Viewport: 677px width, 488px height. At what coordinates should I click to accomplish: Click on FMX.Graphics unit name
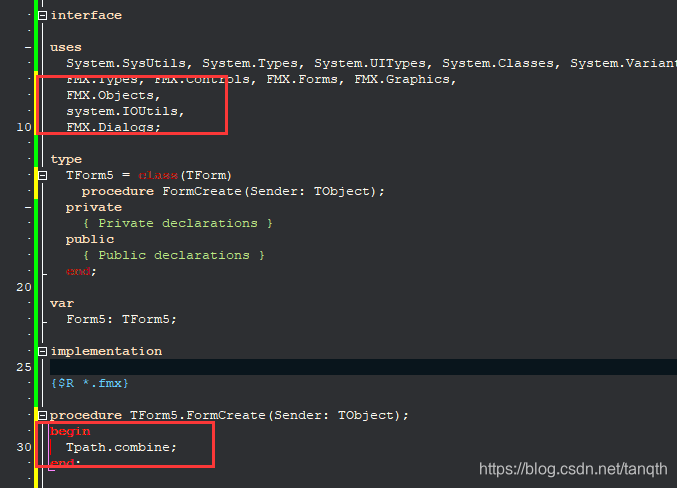point(402,79)
